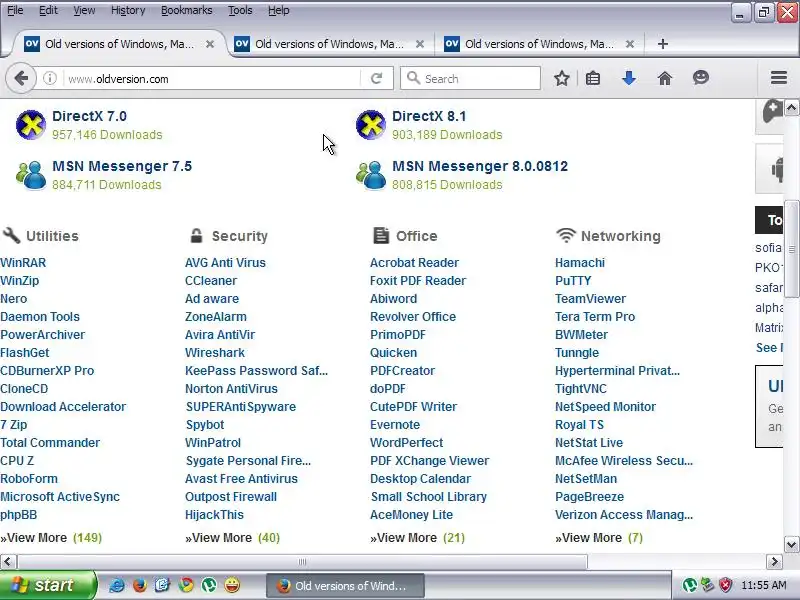Switch to the third Old versions tab
The width and height of the screenshot is (800, 600).
pos(539,44)
